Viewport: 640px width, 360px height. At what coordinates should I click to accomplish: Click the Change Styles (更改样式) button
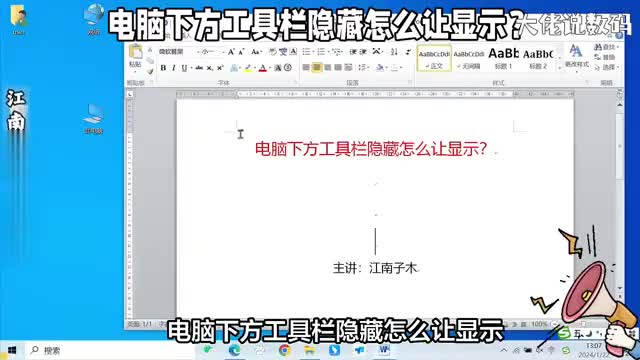point(576,57)
